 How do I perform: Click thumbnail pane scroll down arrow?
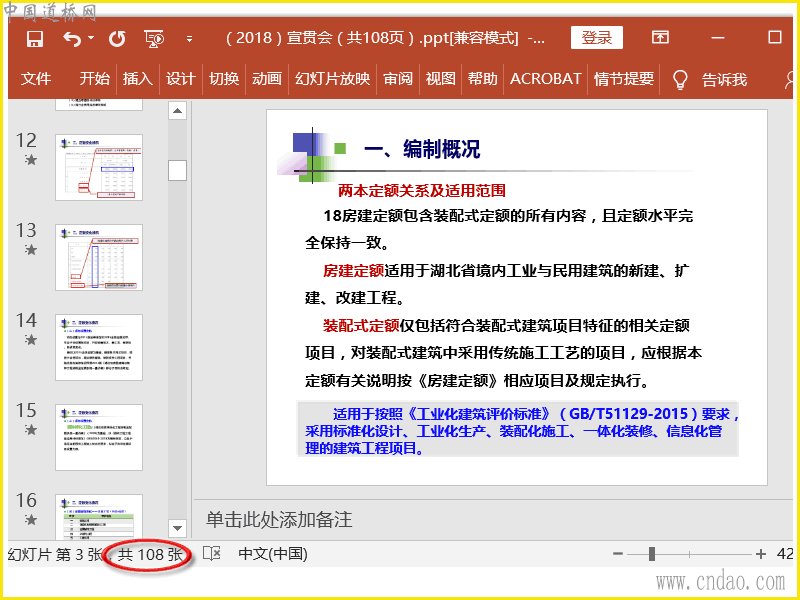pyautogui.click(x=177, y=528)
